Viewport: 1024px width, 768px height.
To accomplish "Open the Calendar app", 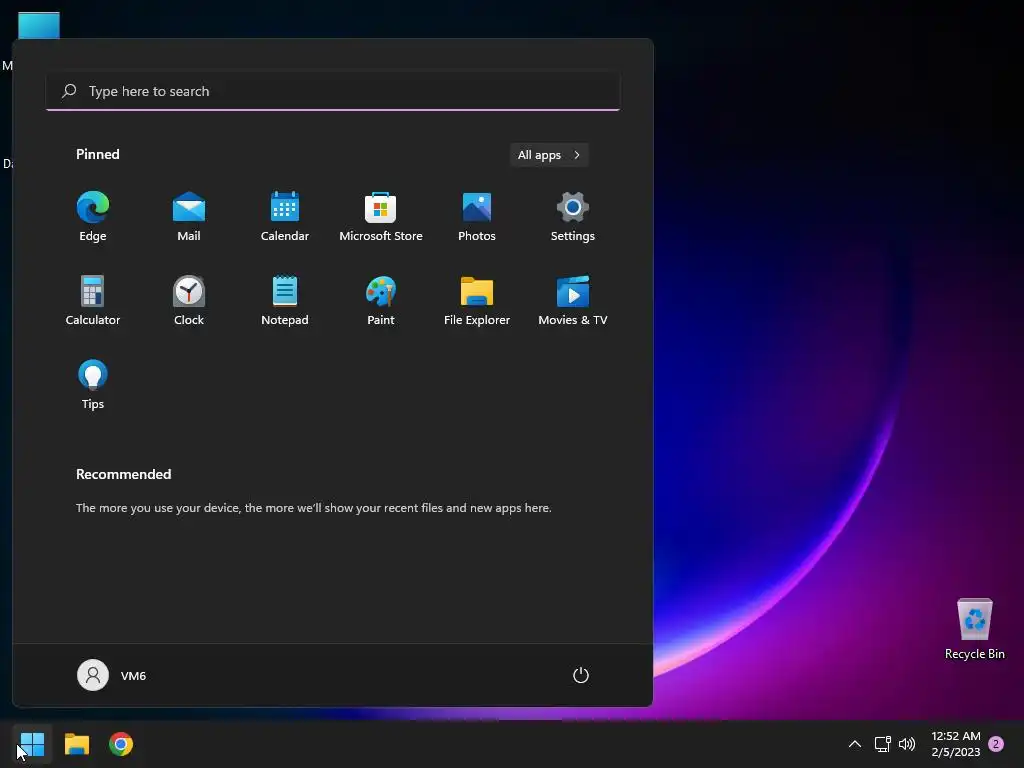I will (285, 217).
